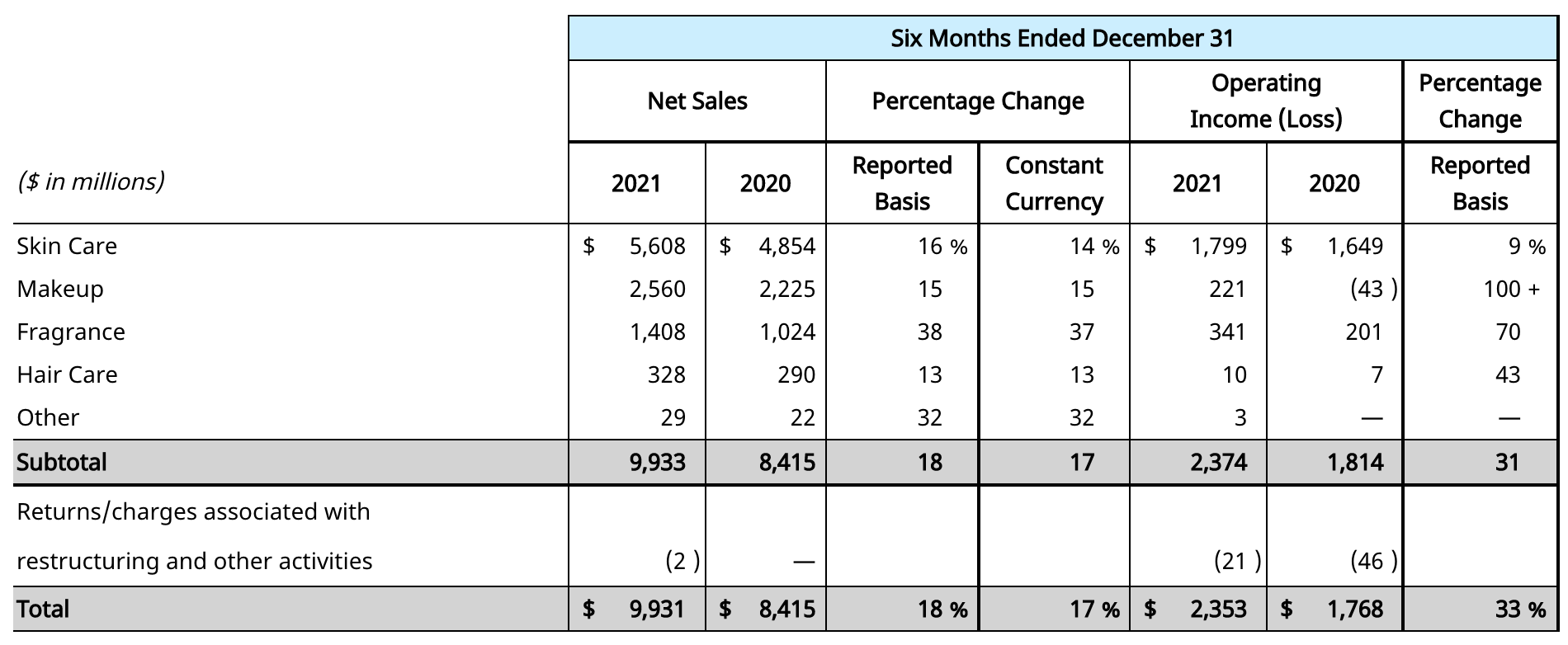Select the Total 2021 net sales 9,931
This screenshot has height=645, width=1568.
(657, 610)
